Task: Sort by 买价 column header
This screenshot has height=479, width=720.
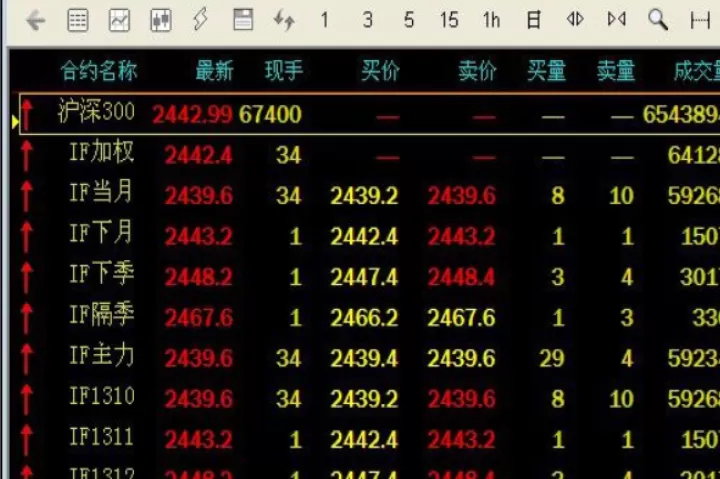Action: tap(380, 71)
